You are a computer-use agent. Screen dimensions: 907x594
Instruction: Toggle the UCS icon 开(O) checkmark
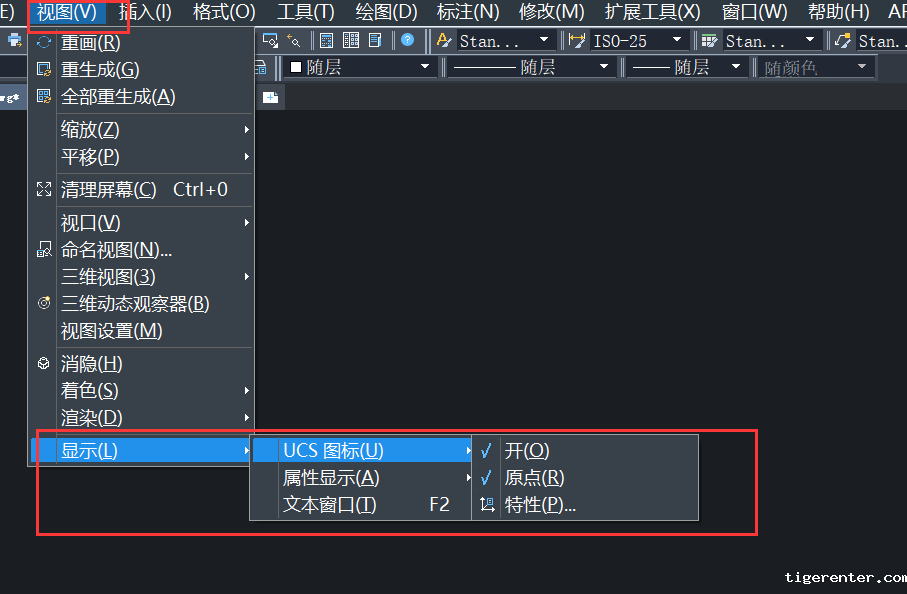pyautogui.click(x=527, y=451)
